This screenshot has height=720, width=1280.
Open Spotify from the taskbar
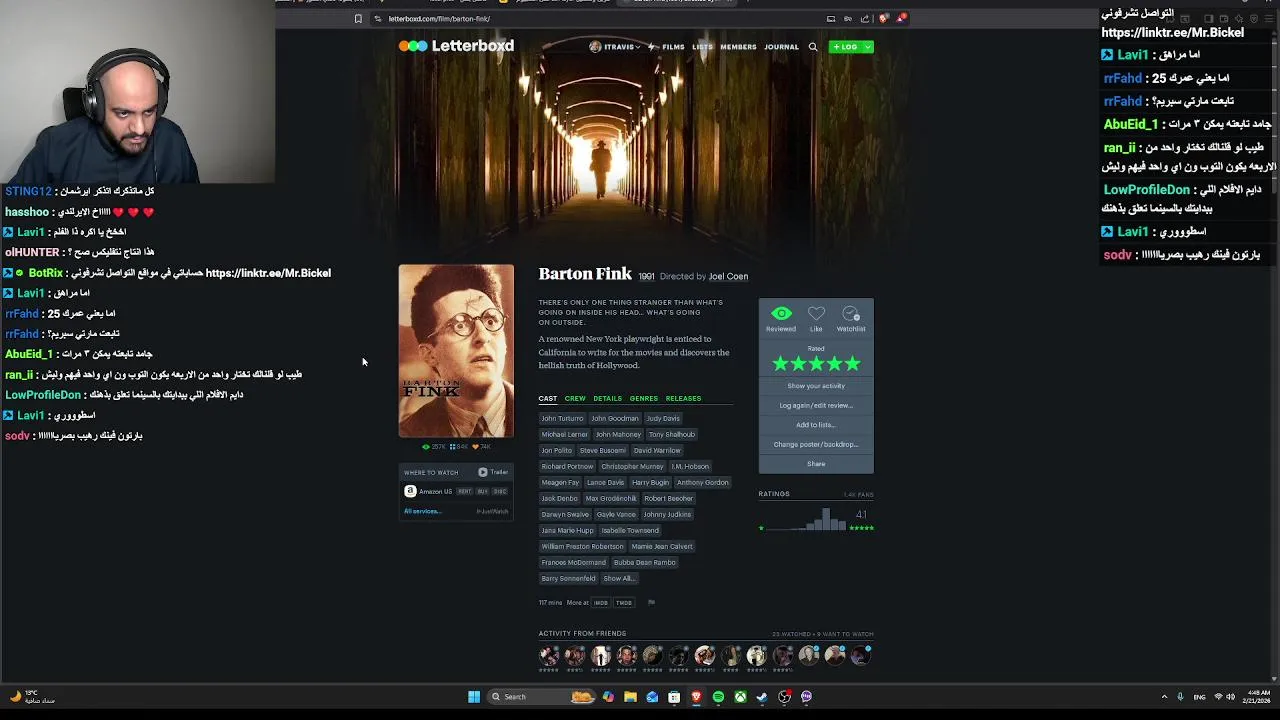point(718,697)
